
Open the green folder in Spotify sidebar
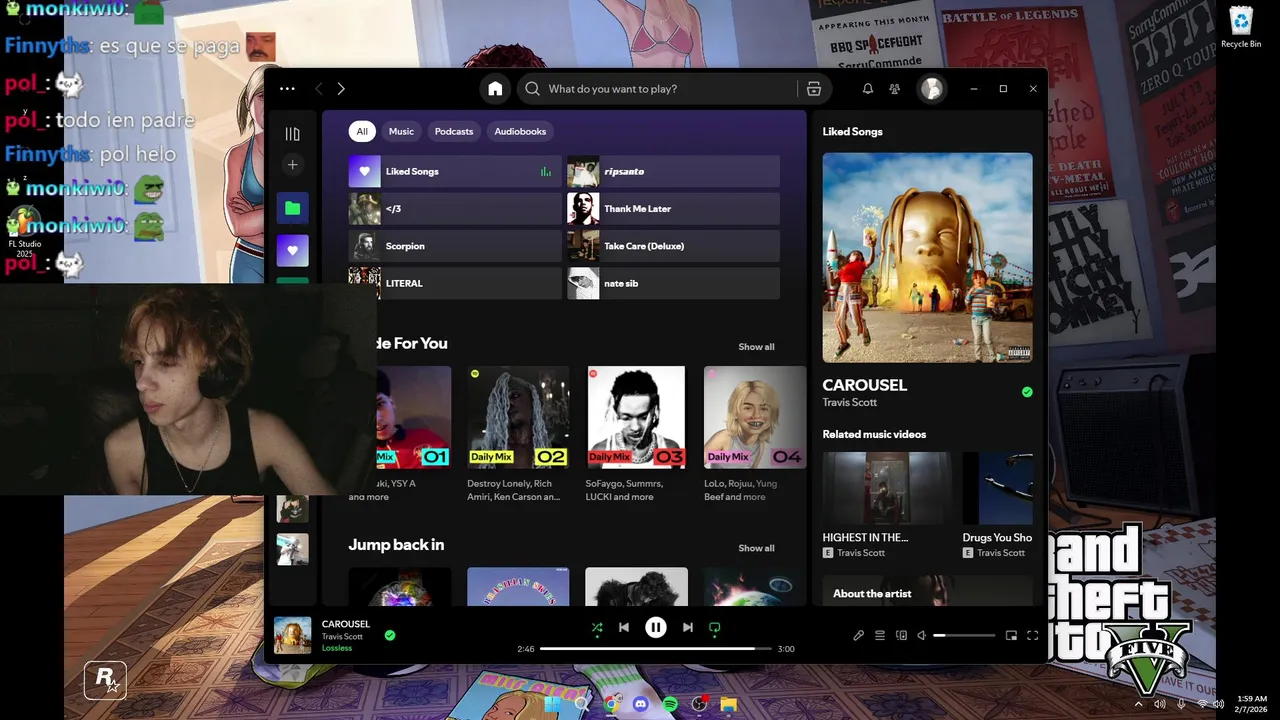[x=292, y=208]
